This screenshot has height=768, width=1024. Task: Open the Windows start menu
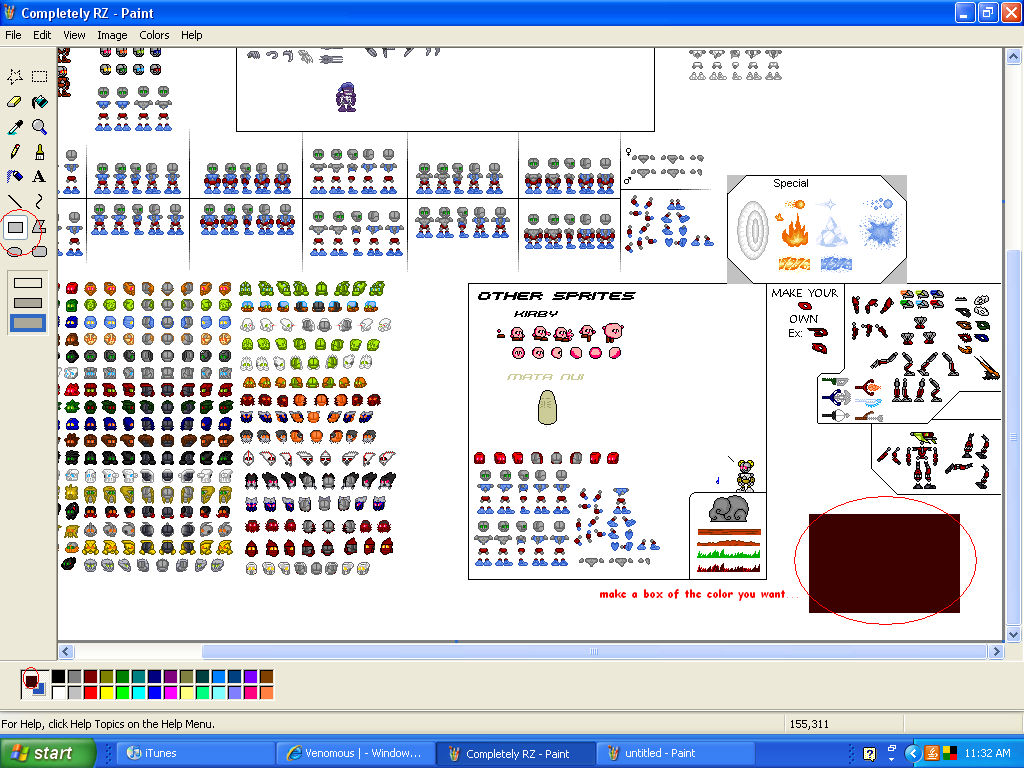48,753
